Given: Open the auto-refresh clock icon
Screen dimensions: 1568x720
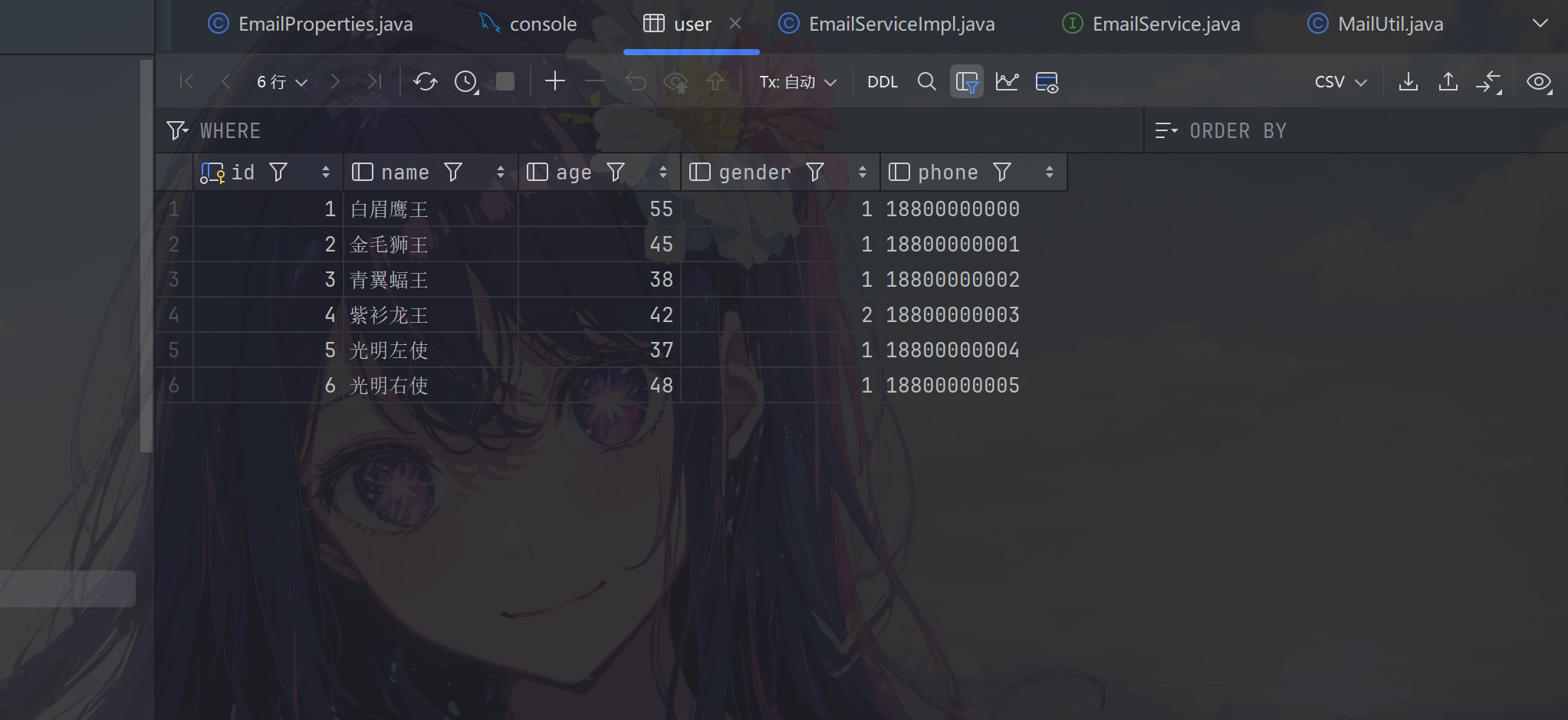Looking at the screenshot, I should 466,81.
